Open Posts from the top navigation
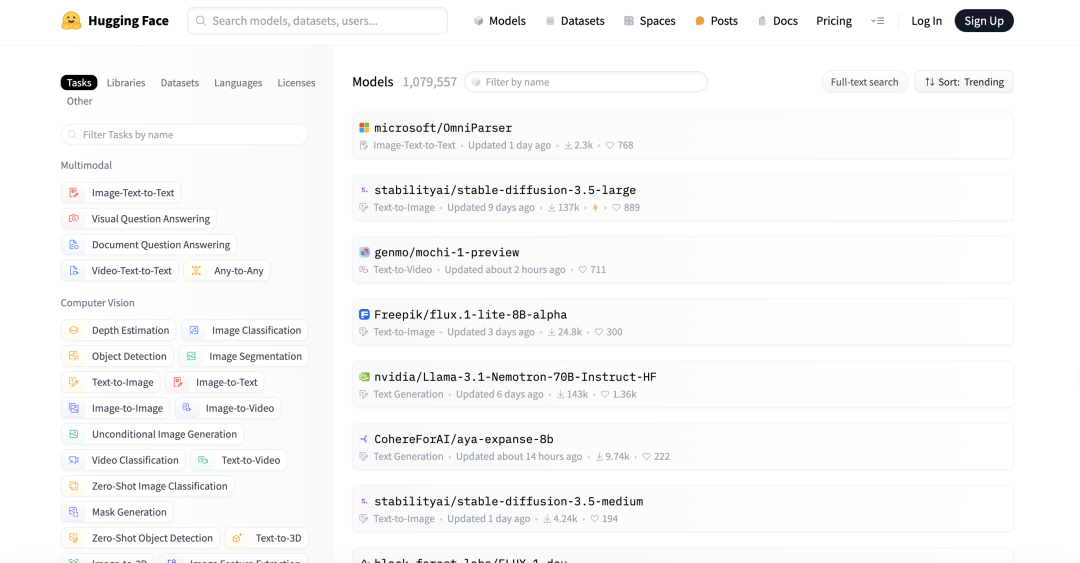The height and width of the screenshot is (563, 1080). [x=716, y=21]
